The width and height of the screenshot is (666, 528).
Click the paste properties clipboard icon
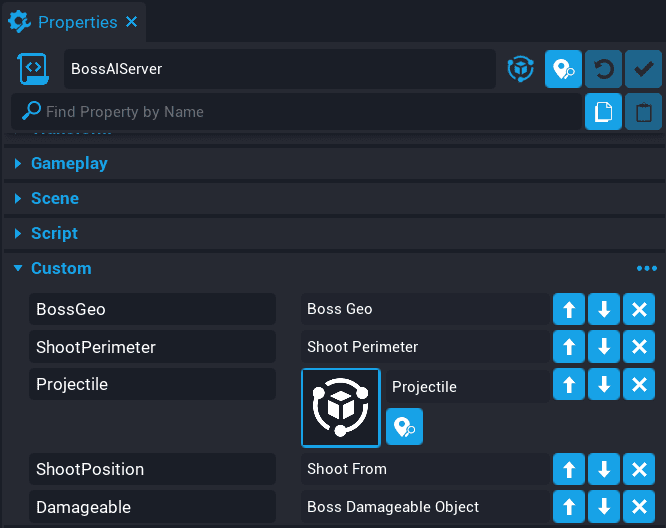pos(643,112)
